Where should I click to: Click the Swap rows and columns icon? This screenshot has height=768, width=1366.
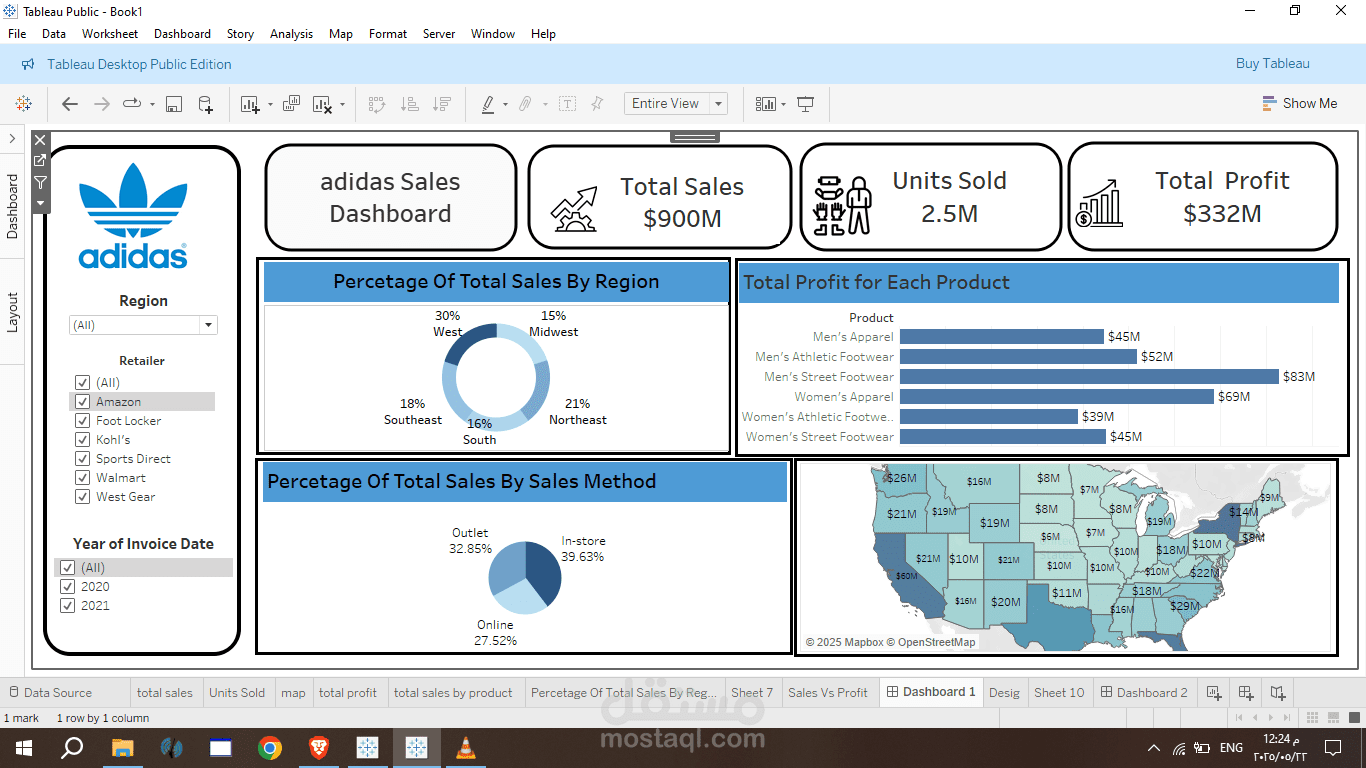[x=377, y=104]
